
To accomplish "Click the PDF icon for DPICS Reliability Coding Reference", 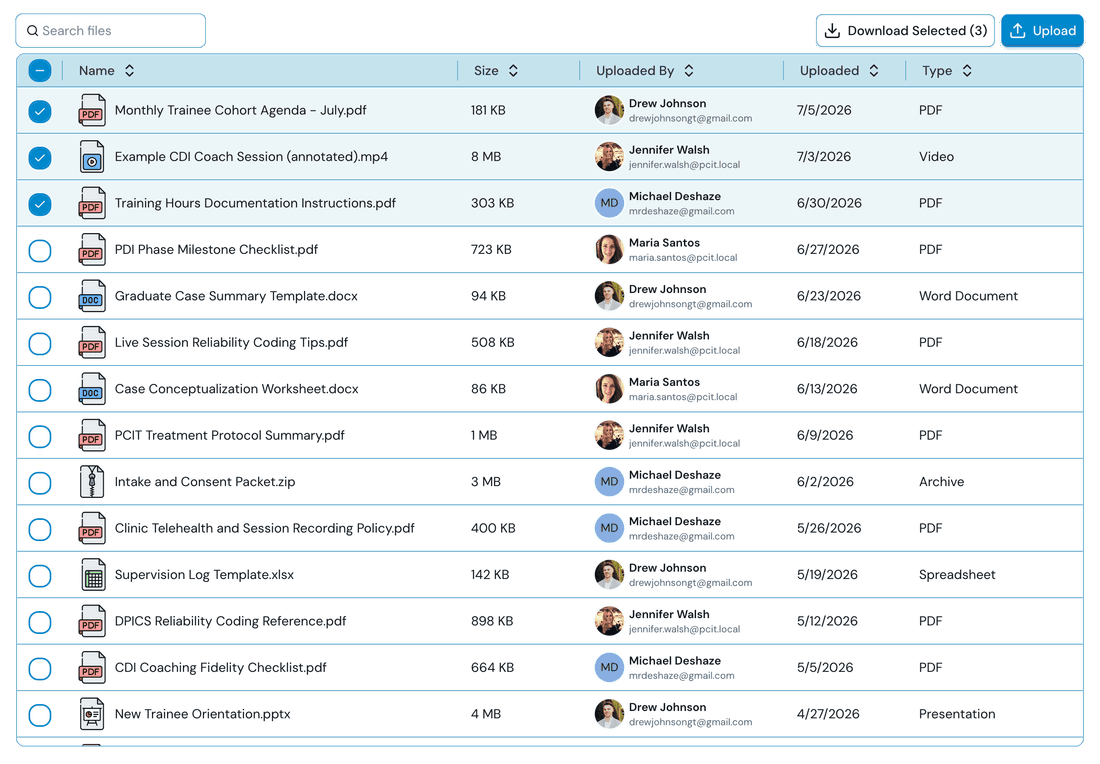I will (92, 621).
